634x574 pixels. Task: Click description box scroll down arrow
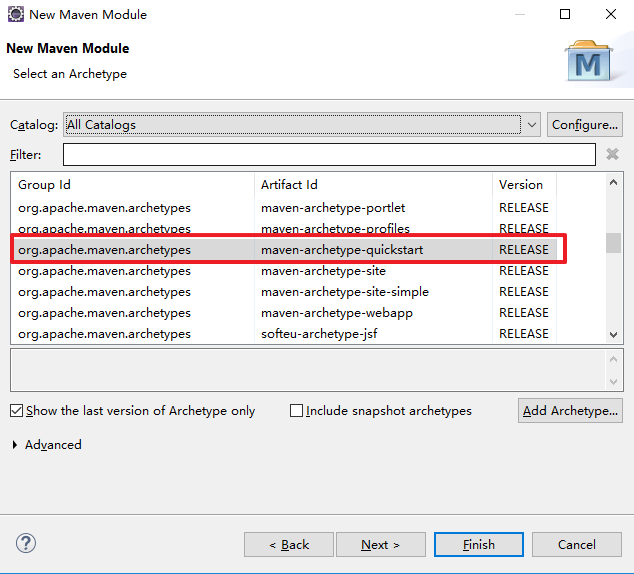tap(613, 382)
